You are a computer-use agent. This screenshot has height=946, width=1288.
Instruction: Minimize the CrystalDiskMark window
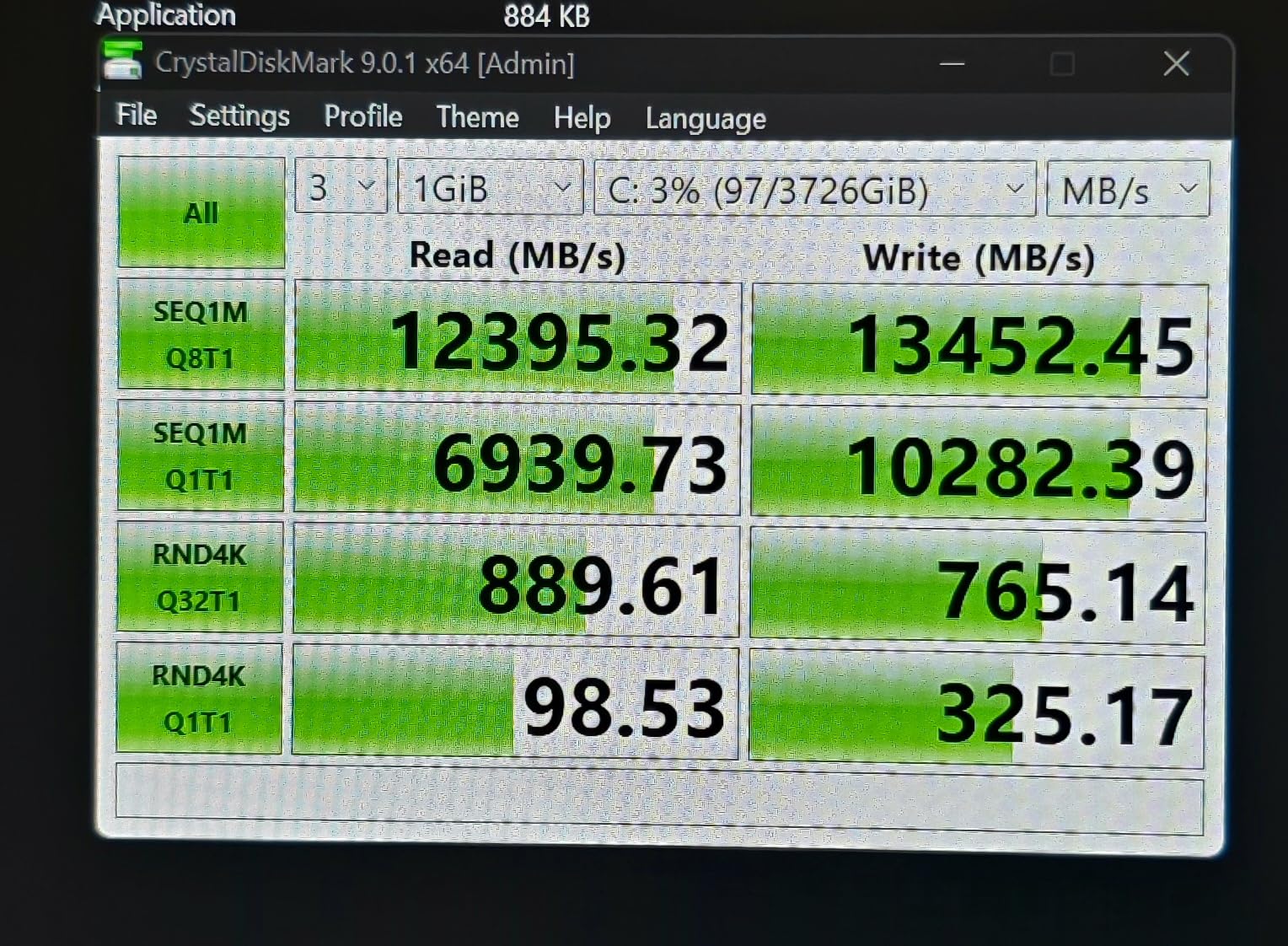(x=952, y=63)
